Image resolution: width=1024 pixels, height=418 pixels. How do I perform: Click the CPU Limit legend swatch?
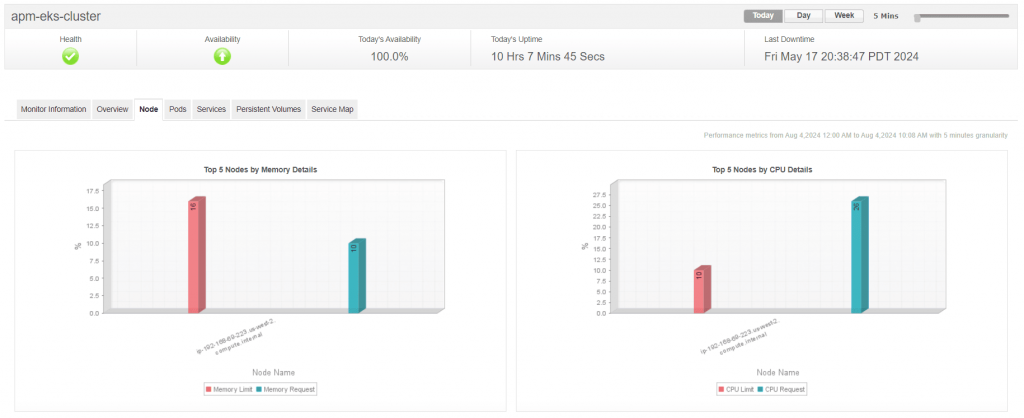[721, 389]
